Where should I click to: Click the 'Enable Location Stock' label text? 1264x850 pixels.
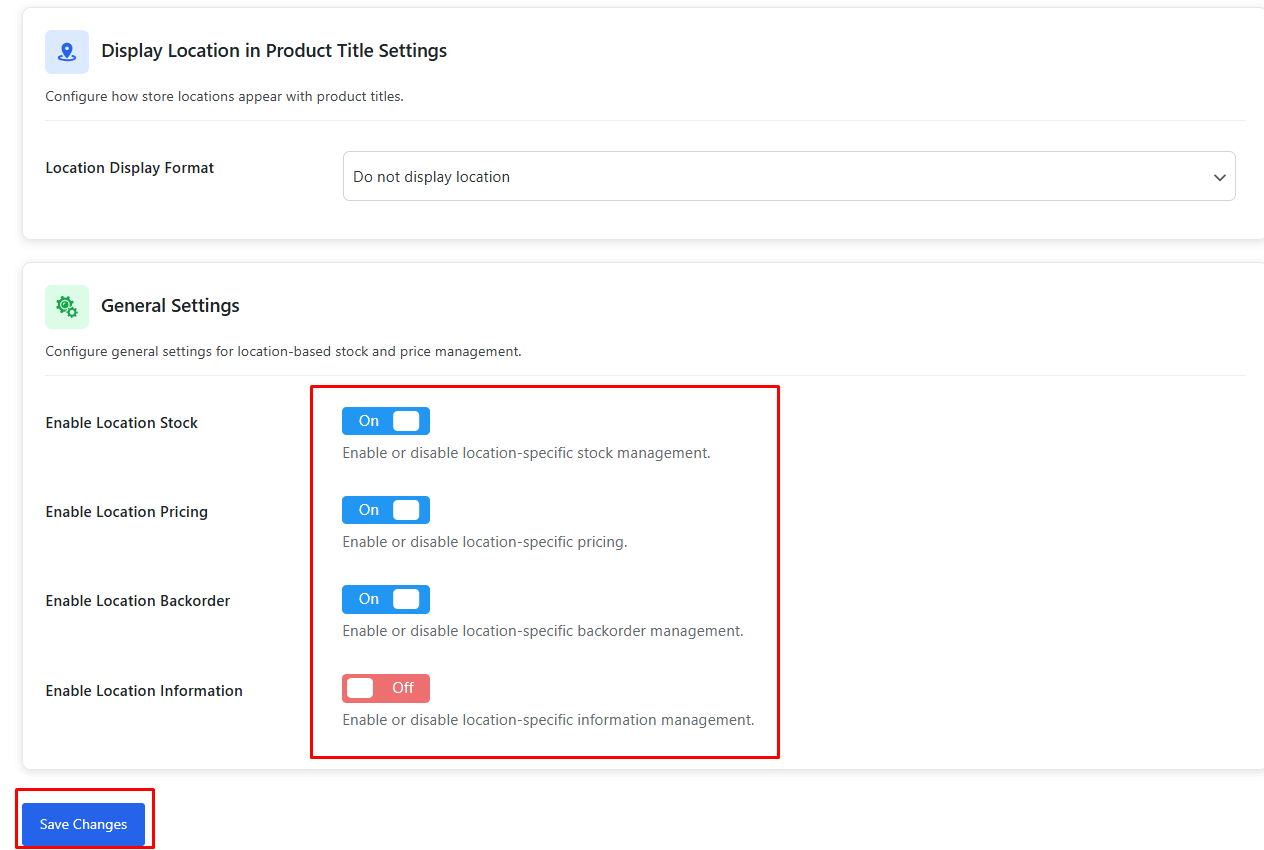click(121, 422)
